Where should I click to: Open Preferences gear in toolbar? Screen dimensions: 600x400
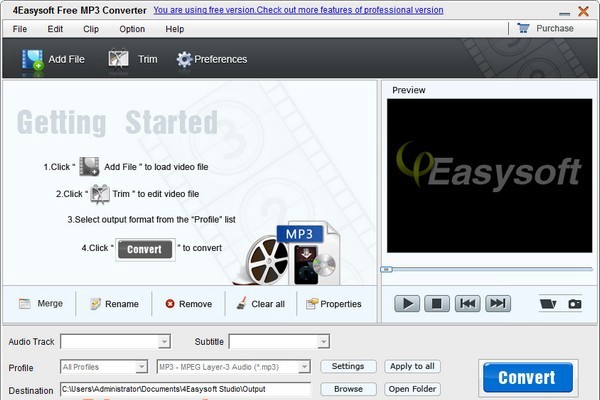tap(184, 59)
